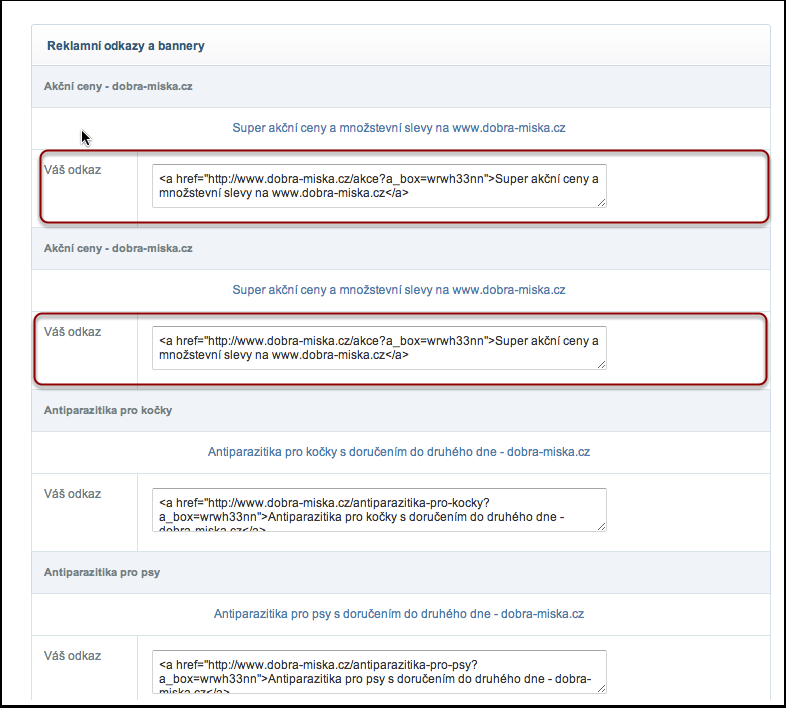
Task: Click the Antiparazitika pro psy section header
Action: tap(102, 572)
